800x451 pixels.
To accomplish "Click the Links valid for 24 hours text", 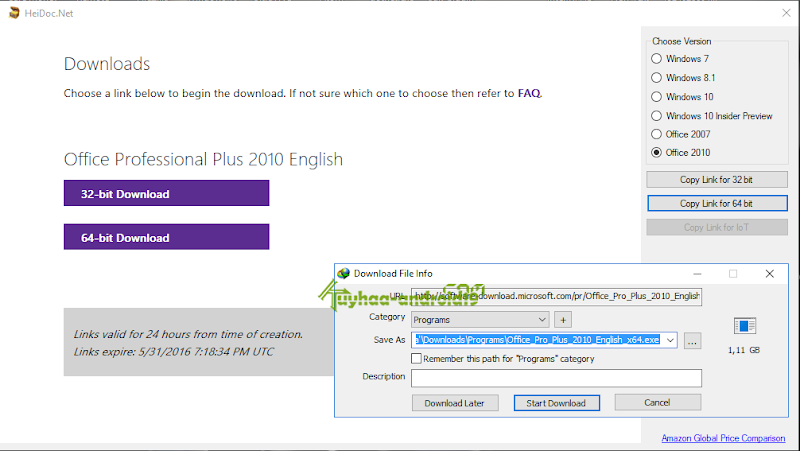I will [188, 334].
